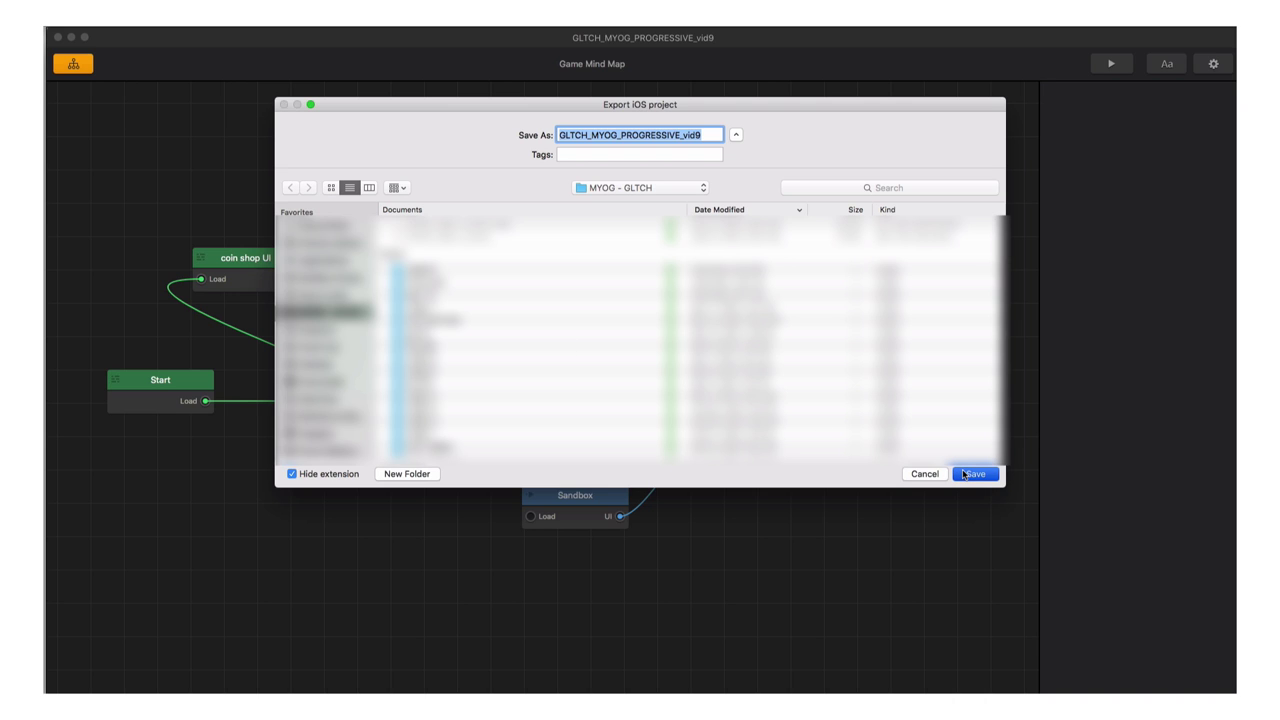Click the Tags input field
The width and height of the screenshot is (1280, 720).
639,155
